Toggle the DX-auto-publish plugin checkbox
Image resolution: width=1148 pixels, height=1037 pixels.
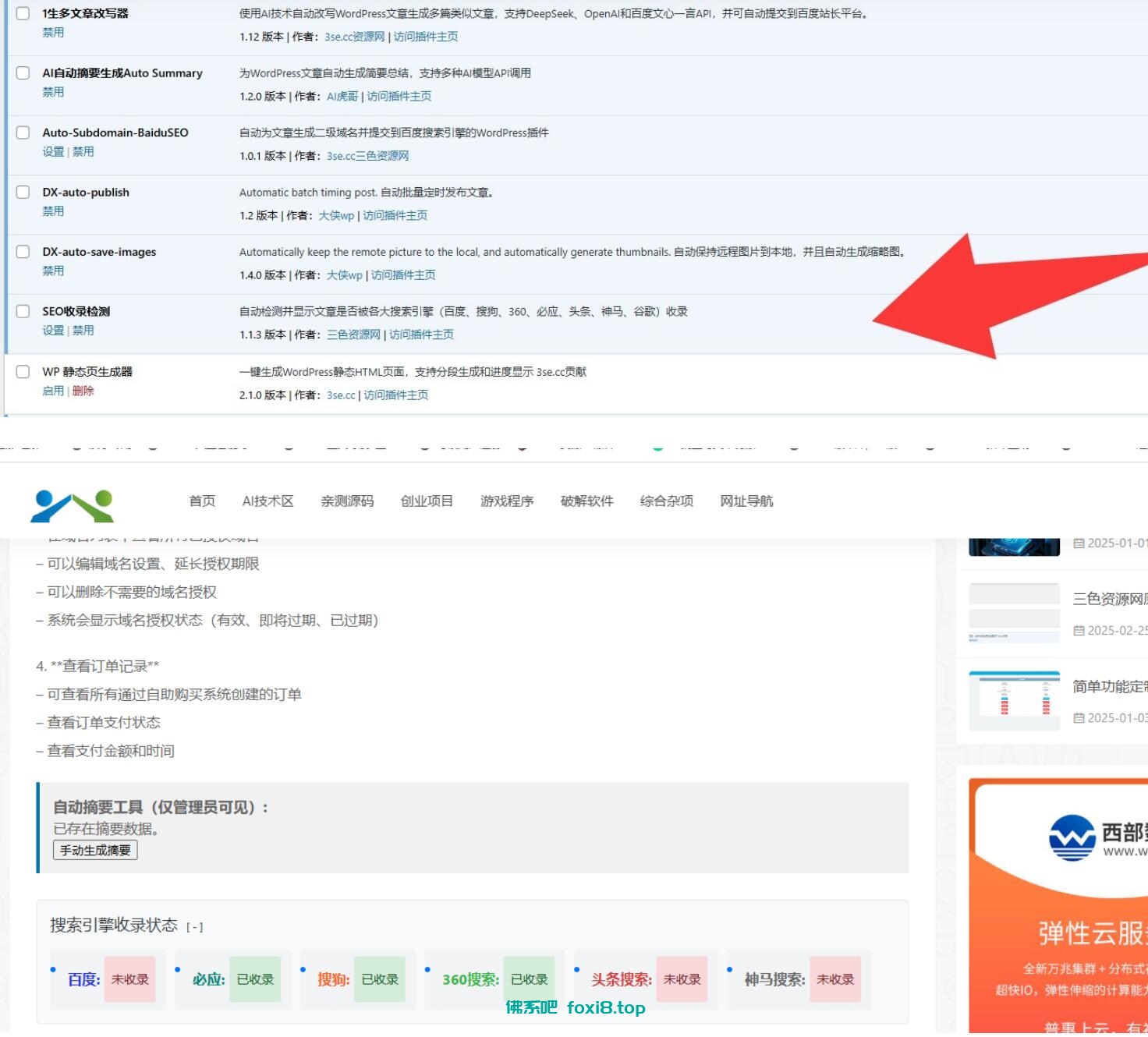click(23, 193)
